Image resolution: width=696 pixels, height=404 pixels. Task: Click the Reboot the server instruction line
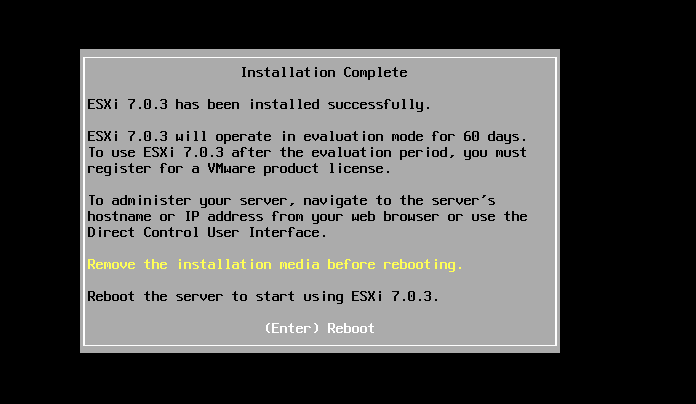pos(263,297)
